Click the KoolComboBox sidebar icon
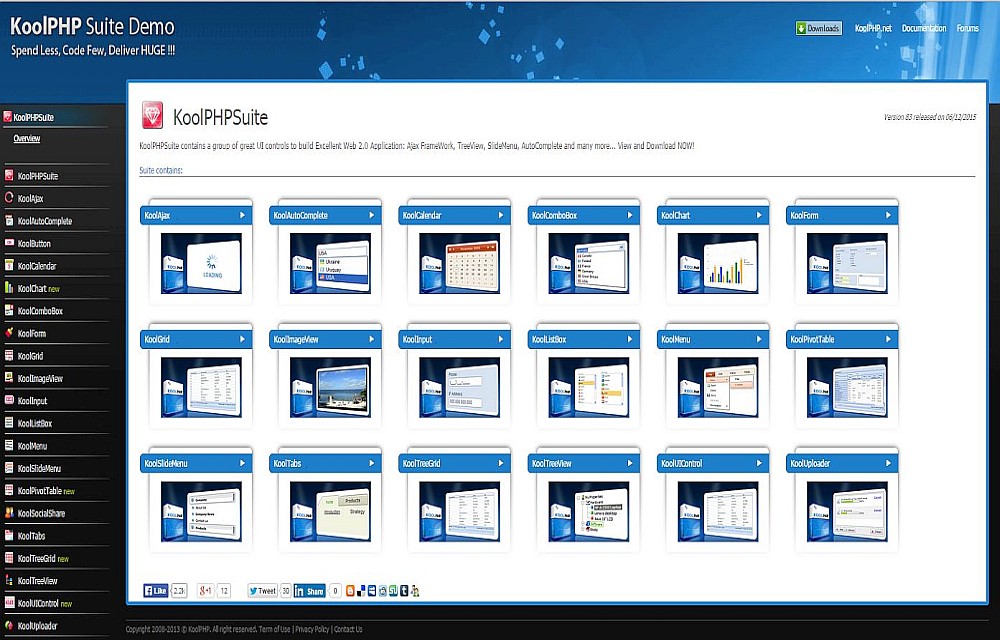The image size is (1000, 640). click(9, 310)
